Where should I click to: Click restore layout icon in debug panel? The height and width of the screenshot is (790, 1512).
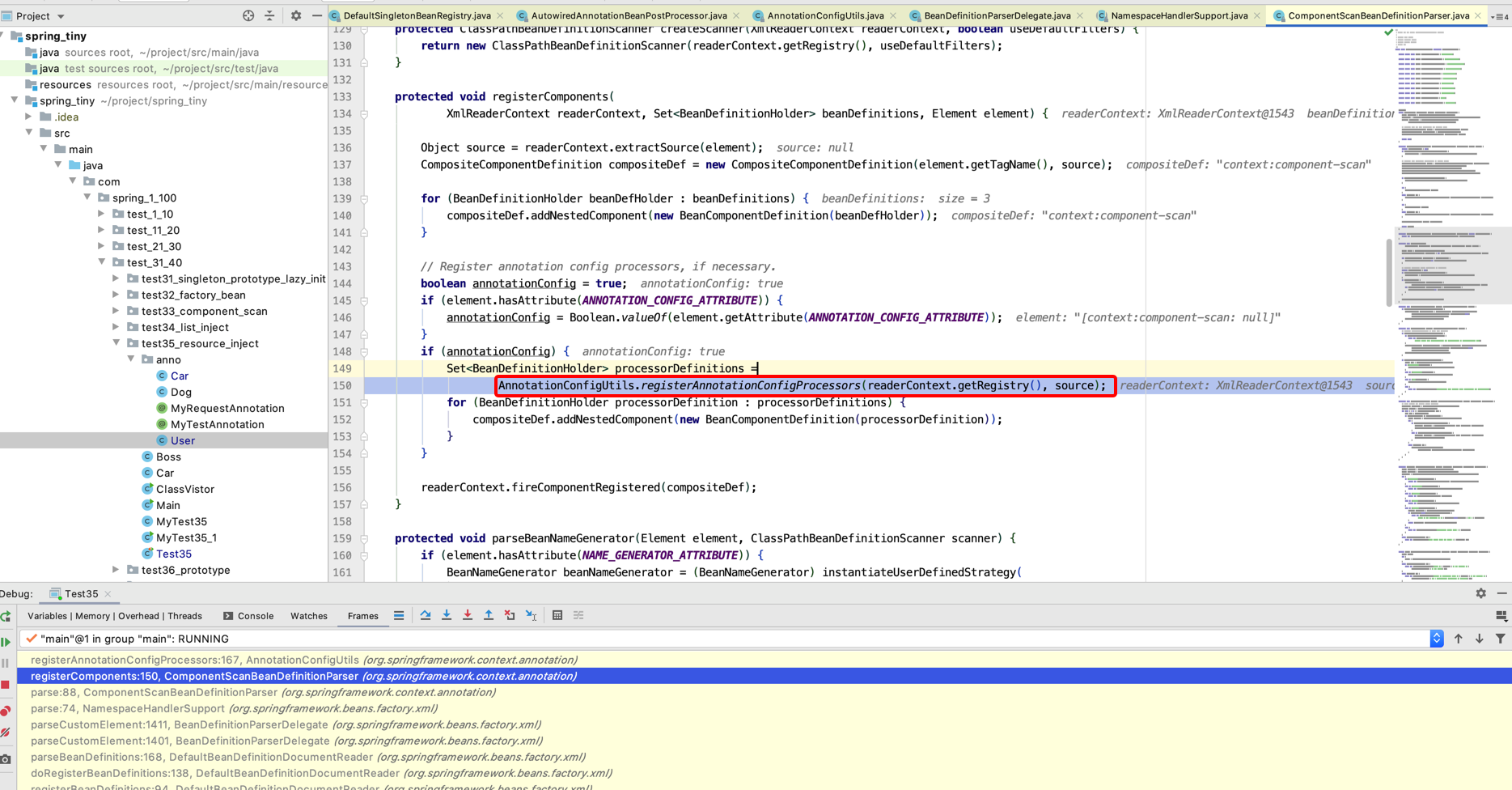coord(1501,616)
